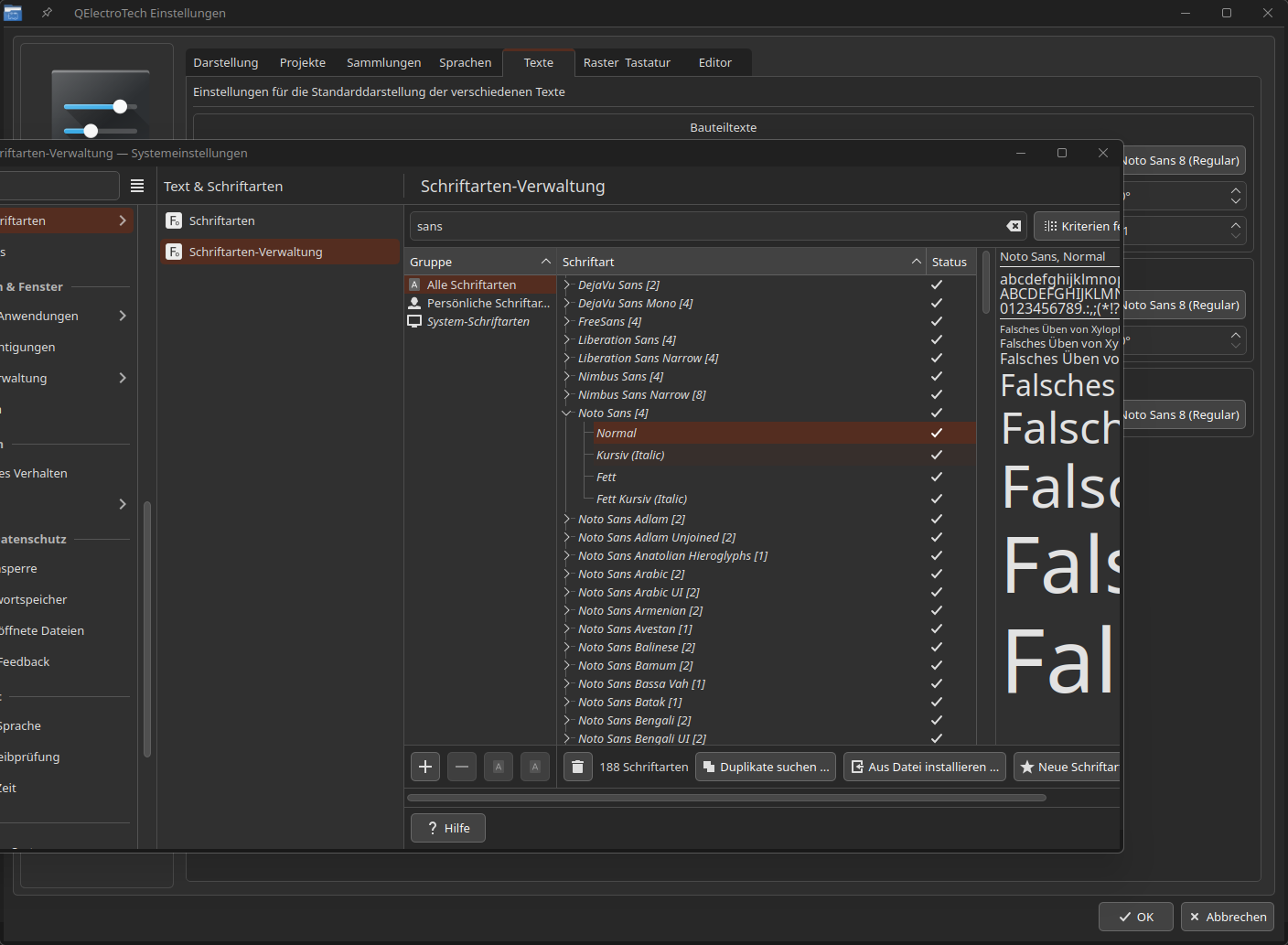Click the plus icon to add a font group

tap(425, 767)
